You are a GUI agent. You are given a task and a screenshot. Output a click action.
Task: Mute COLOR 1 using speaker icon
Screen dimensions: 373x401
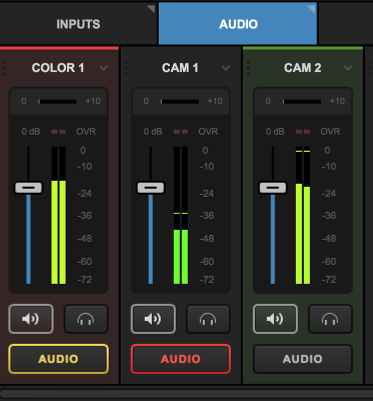[31, 319]
